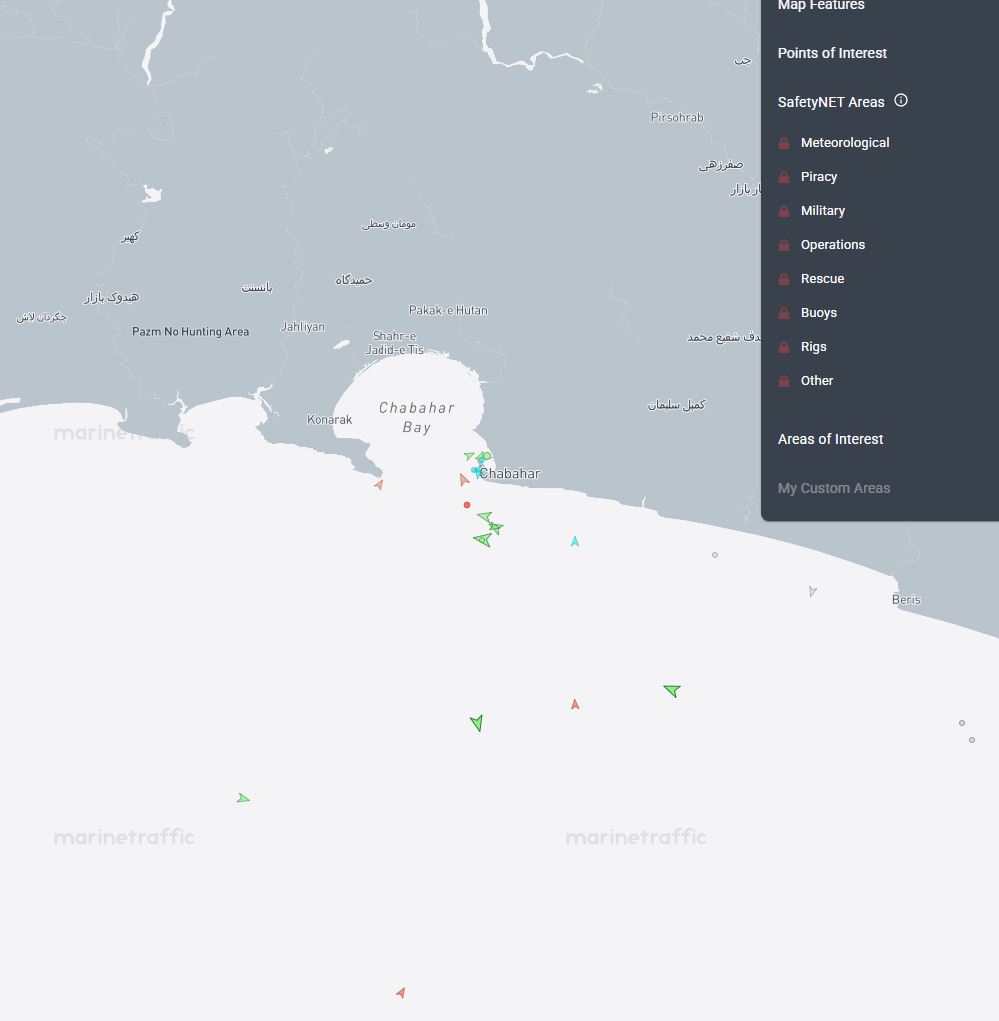Select the uppermost green vessel in the anchorage cluster
This screenshot has height=1021, width=999.
click(x=485, y=517)
